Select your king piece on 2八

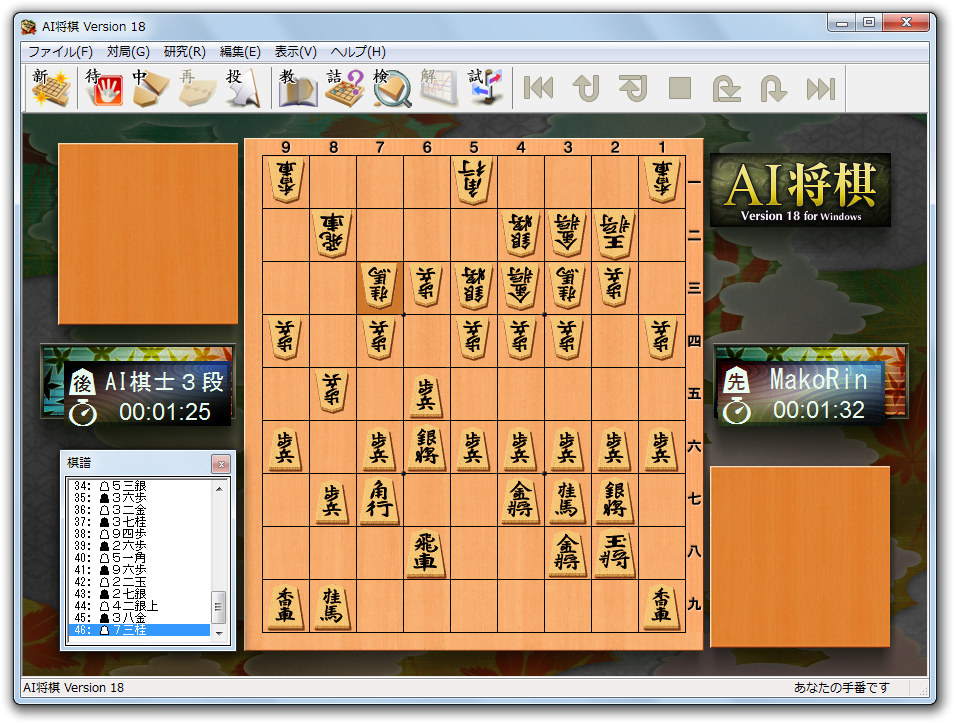point(615,553)
